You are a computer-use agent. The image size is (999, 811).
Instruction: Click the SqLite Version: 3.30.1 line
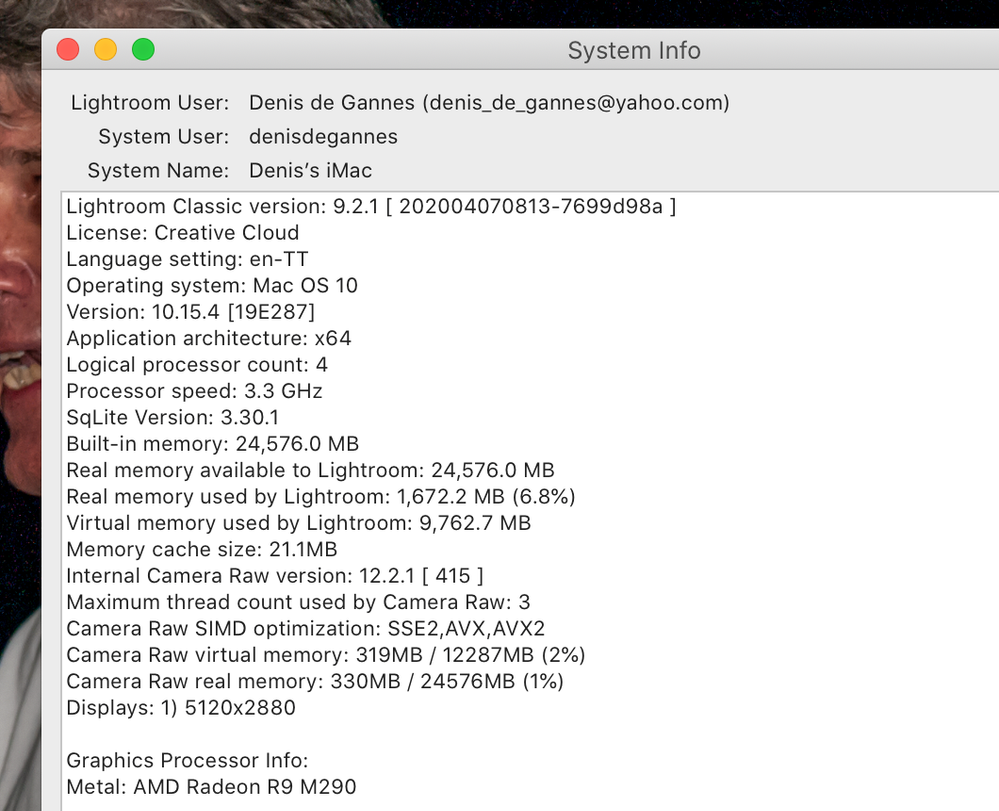[172, 417]
